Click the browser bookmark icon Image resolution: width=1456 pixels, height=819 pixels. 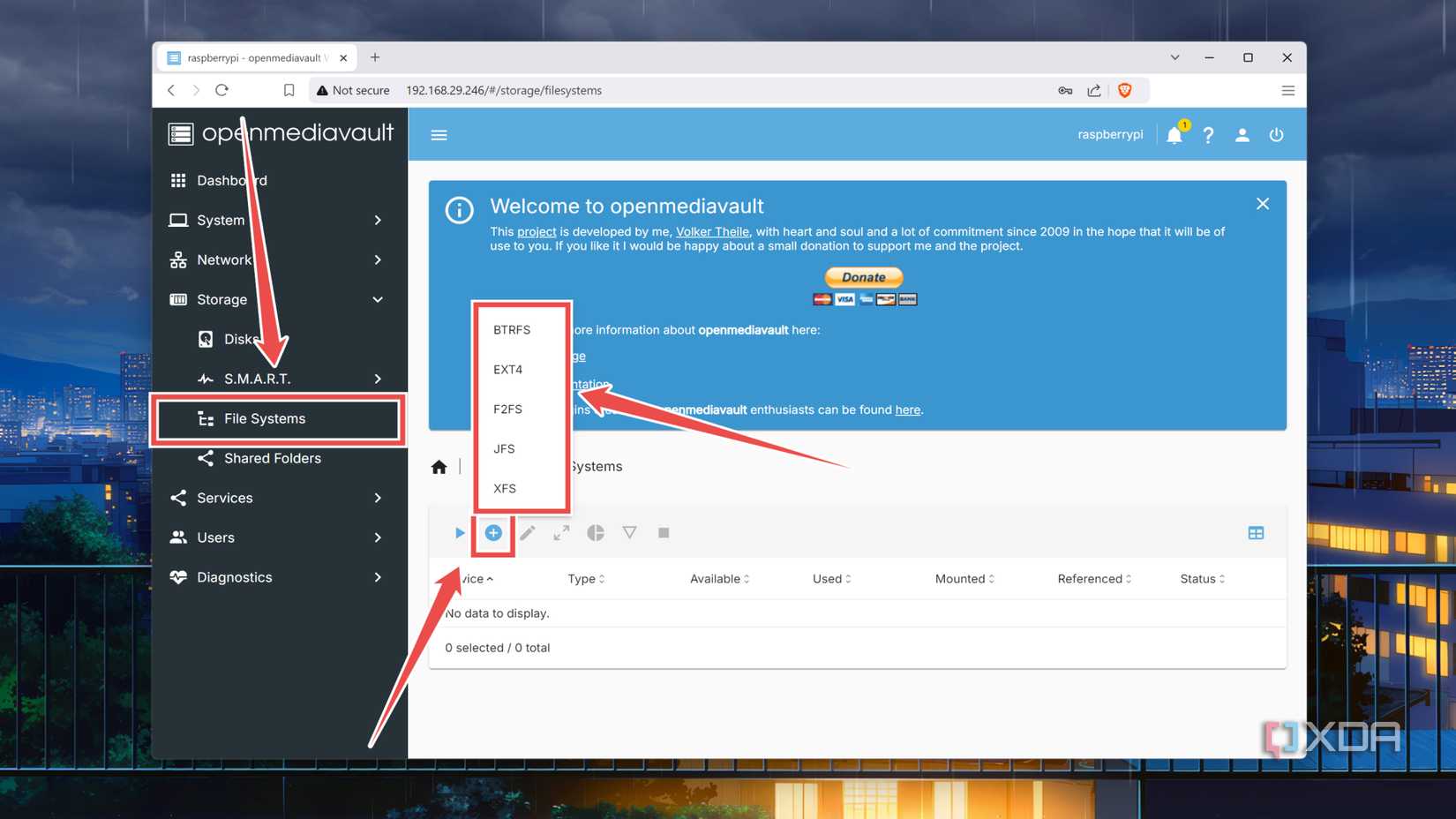(289, 90)
